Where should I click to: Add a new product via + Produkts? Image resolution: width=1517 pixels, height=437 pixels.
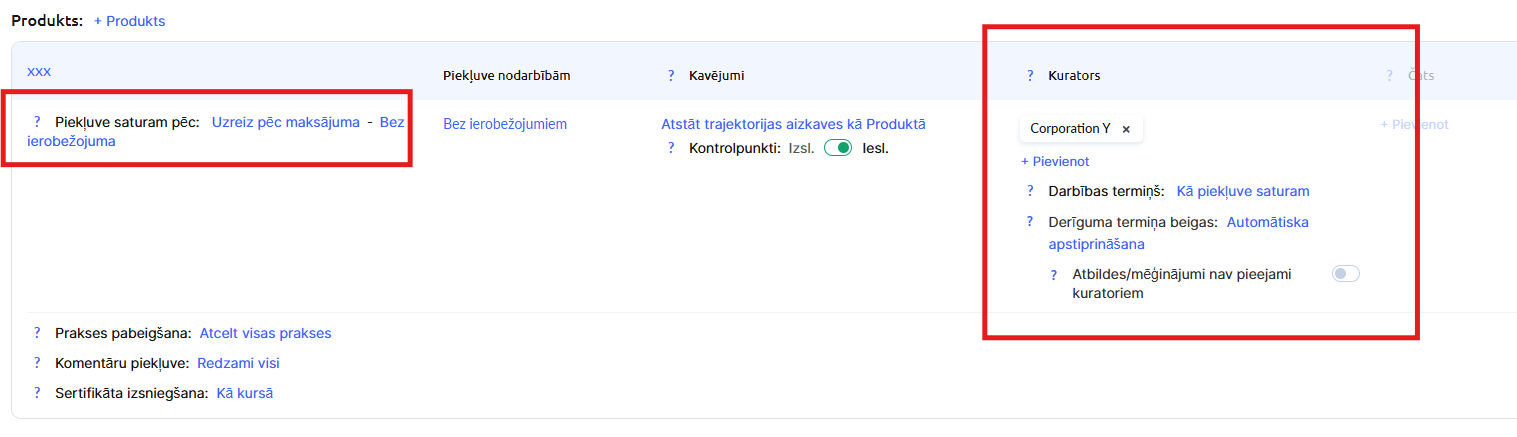click(x=129, y=21)
